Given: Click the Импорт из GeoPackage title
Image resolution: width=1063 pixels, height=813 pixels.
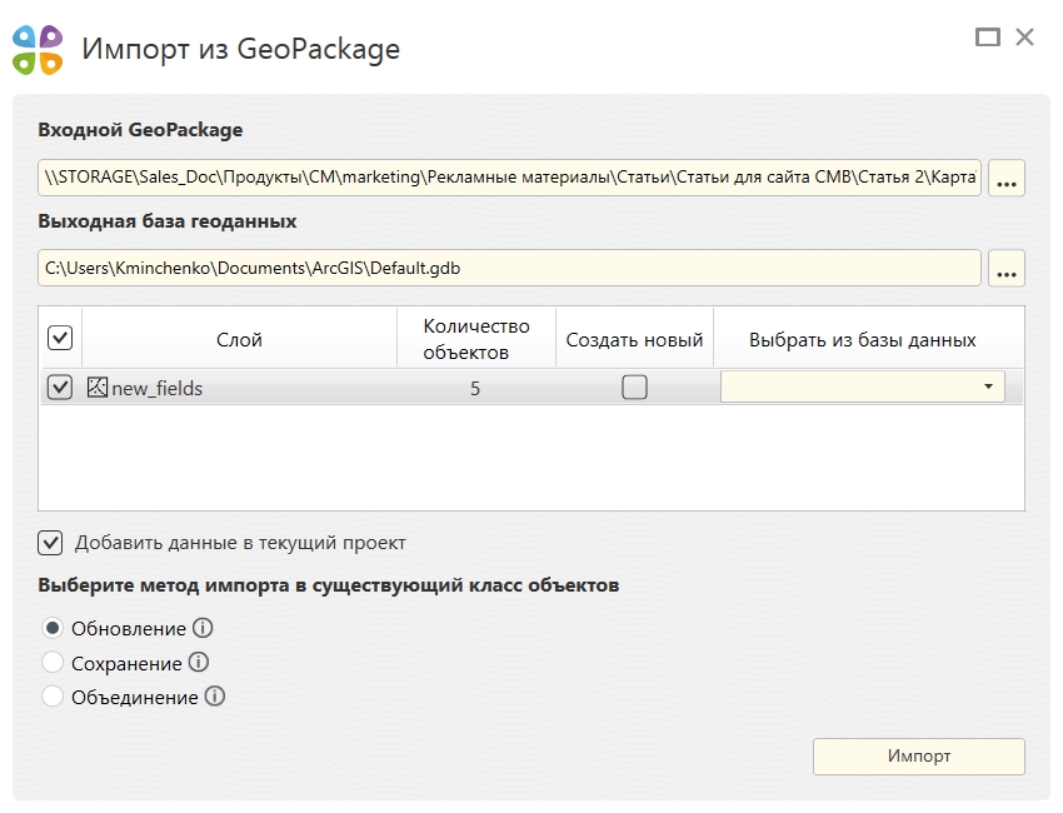Looking at the screenshot, I should click(241, 49).
